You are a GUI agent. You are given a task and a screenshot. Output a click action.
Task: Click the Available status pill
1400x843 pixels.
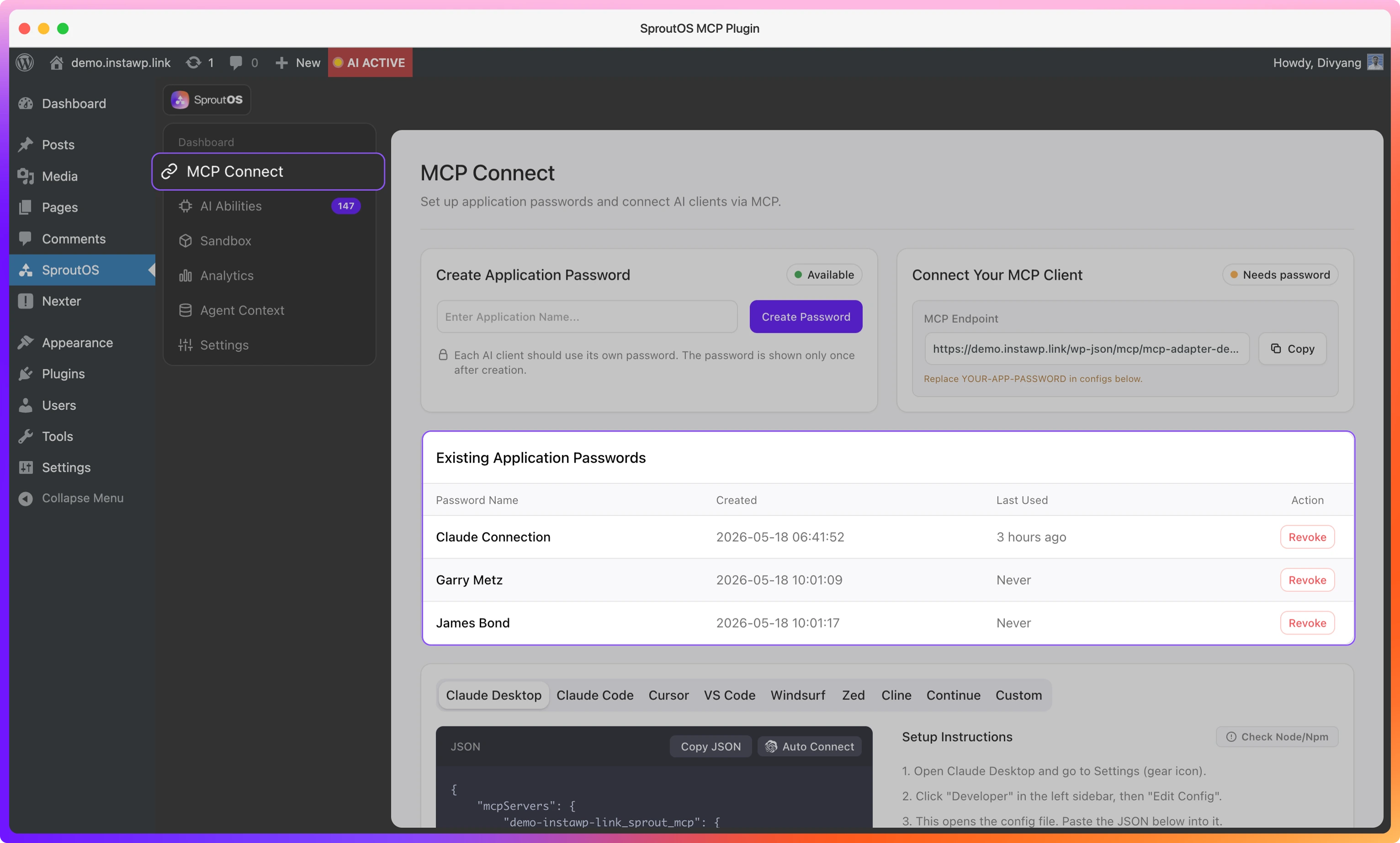[824, 275]
